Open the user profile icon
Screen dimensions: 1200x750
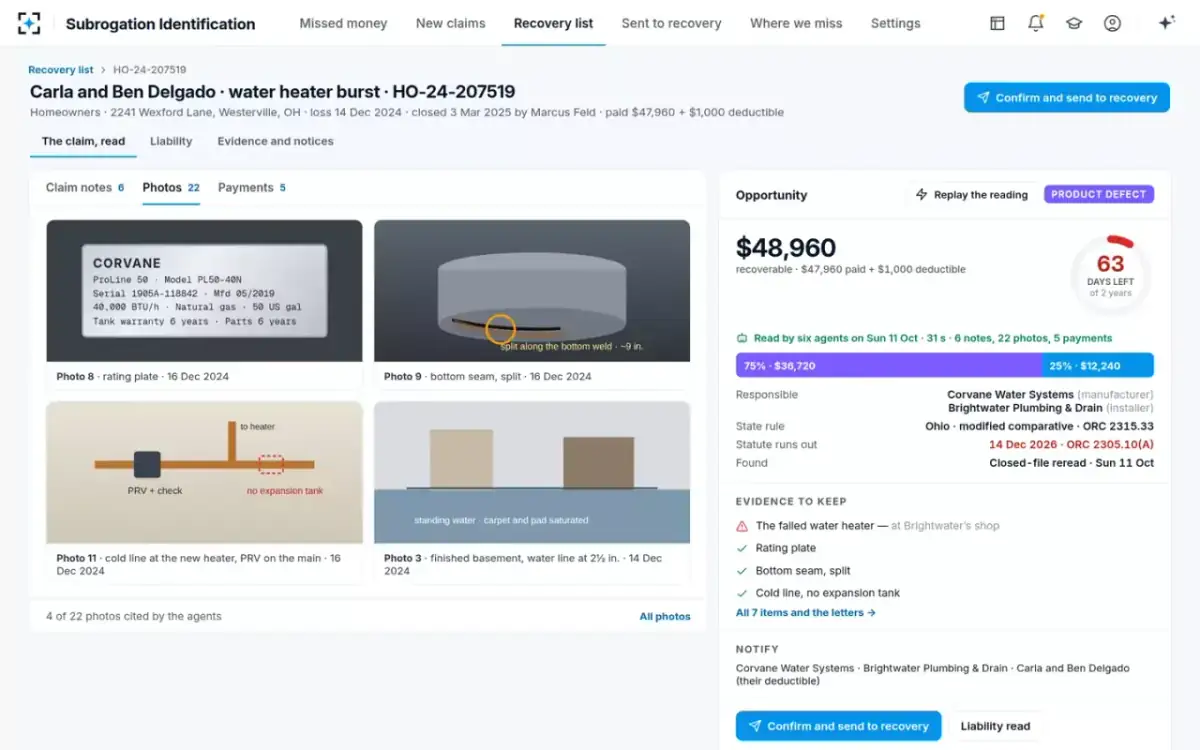point(1112,23)
